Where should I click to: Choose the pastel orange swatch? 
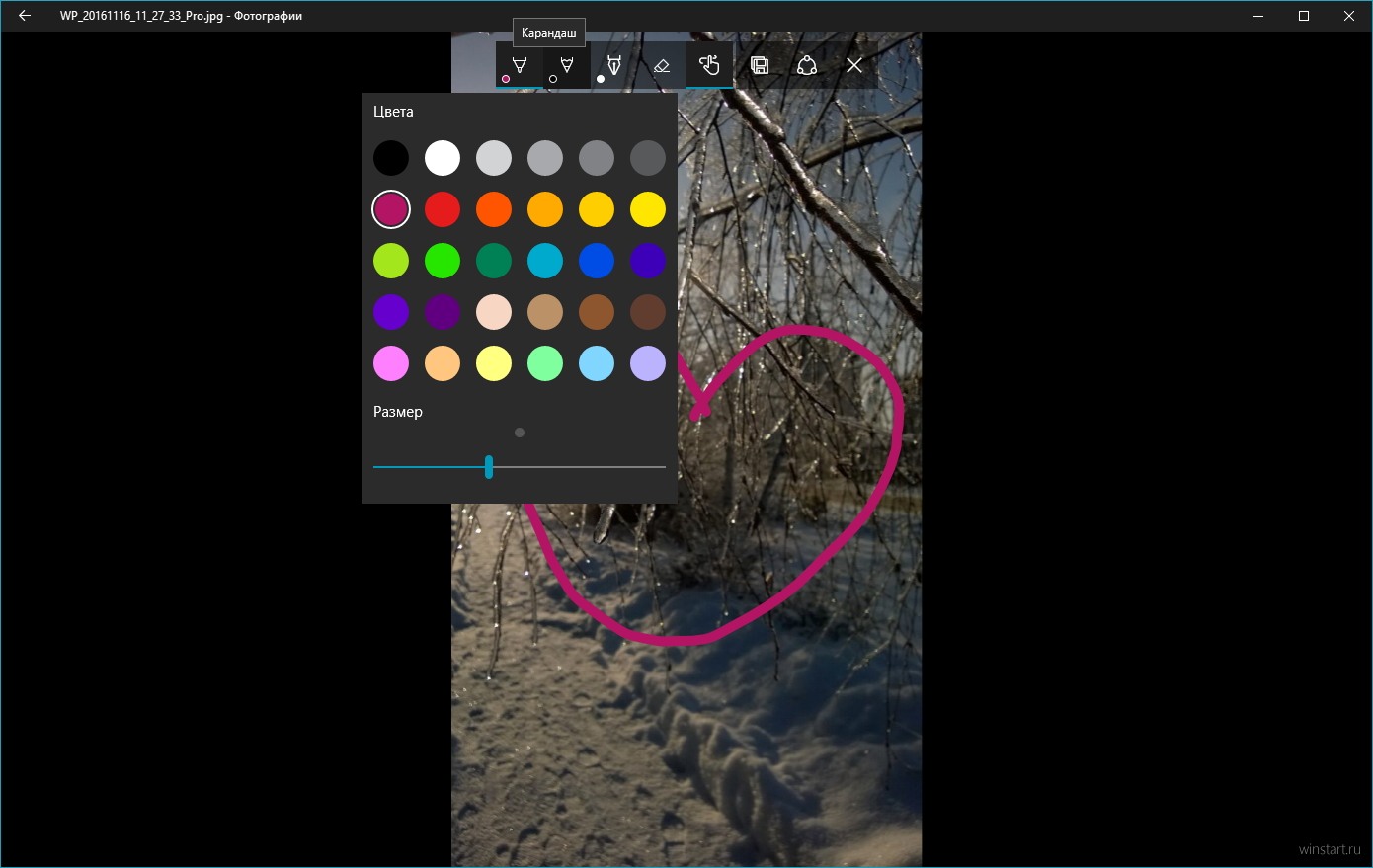(443, 363)
